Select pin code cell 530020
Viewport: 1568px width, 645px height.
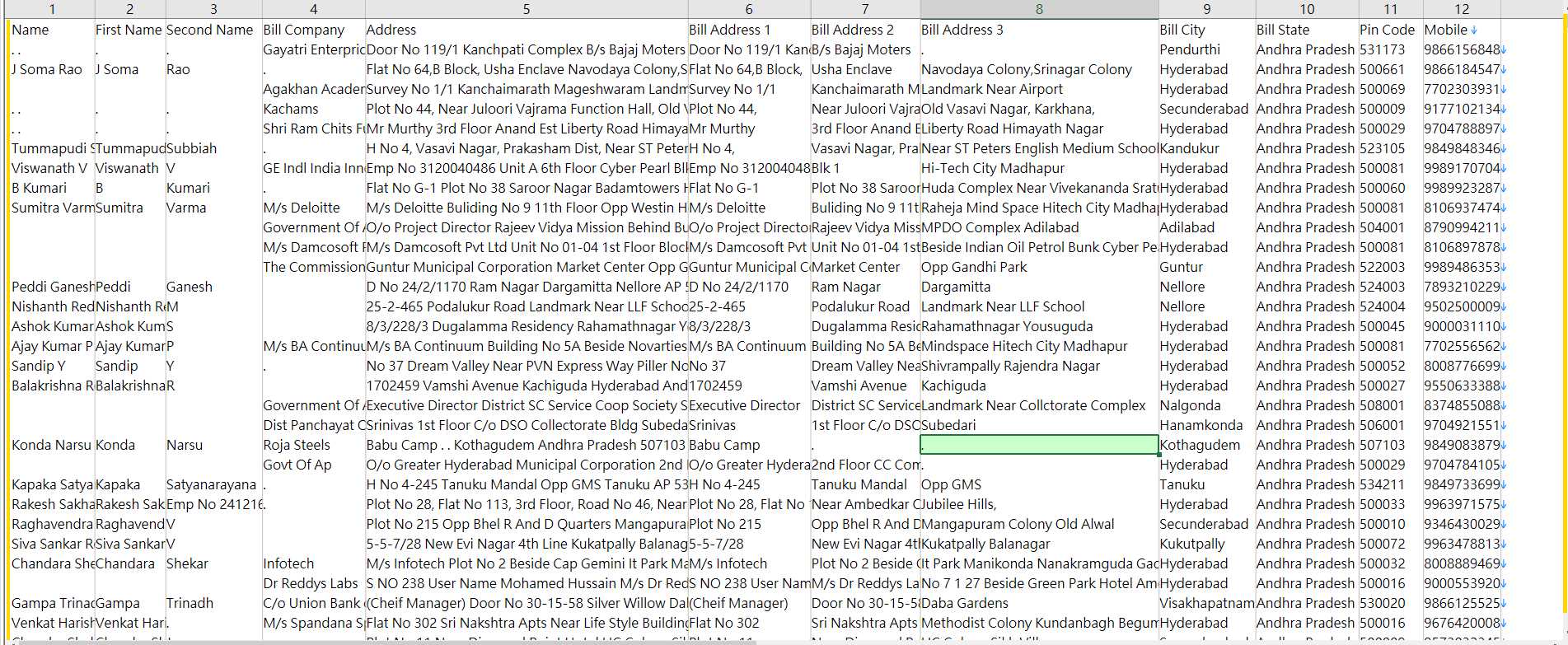pyautogui.click(x=1391, y=603)
